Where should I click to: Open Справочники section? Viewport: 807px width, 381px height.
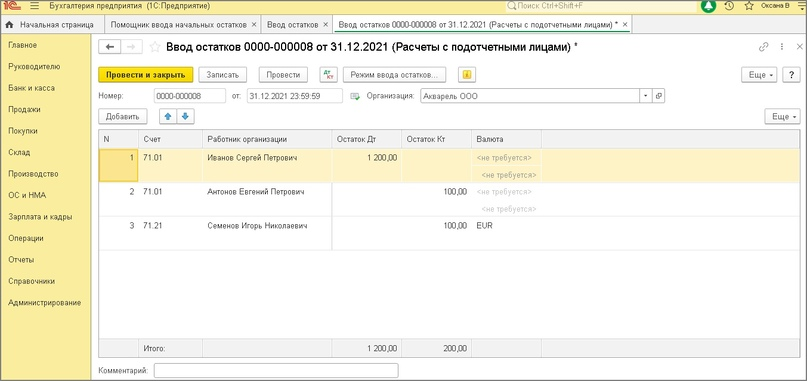(x=31, y=281)
